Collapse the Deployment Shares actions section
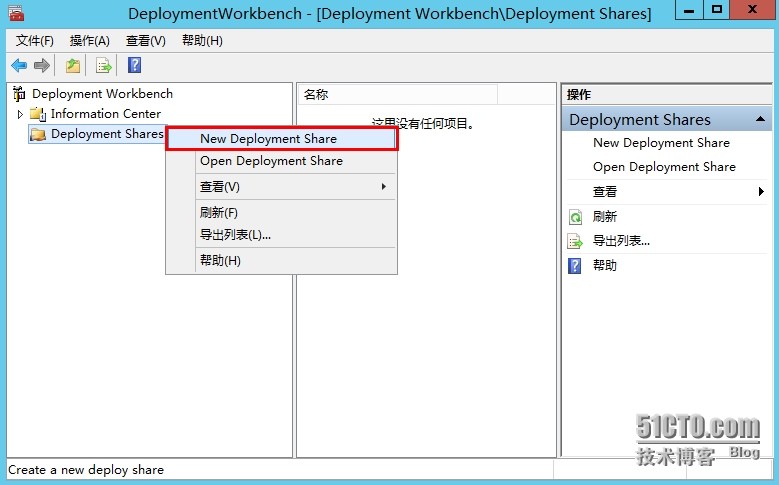 pyautogui.click(x=760, y=119)
